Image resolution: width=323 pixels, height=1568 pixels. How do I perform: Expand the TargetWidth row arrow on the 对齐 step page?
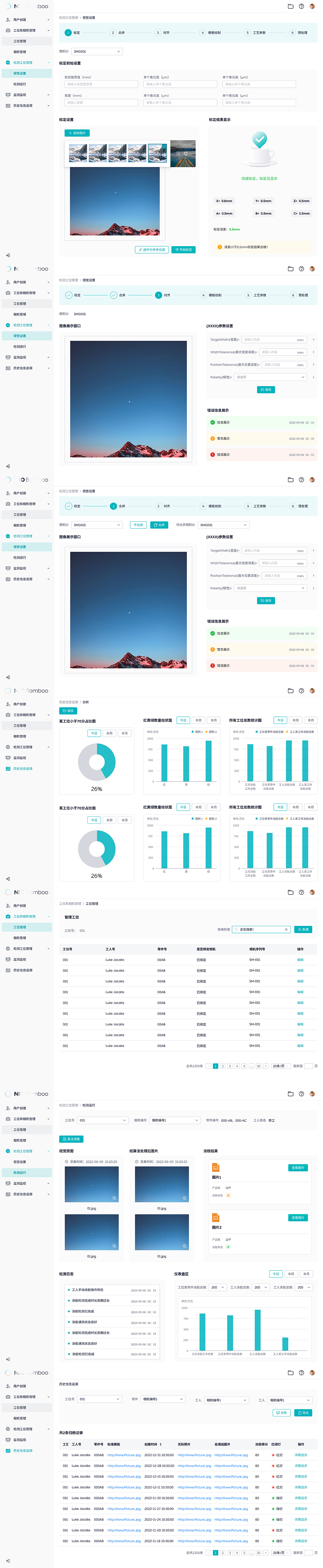coord(313,340)
